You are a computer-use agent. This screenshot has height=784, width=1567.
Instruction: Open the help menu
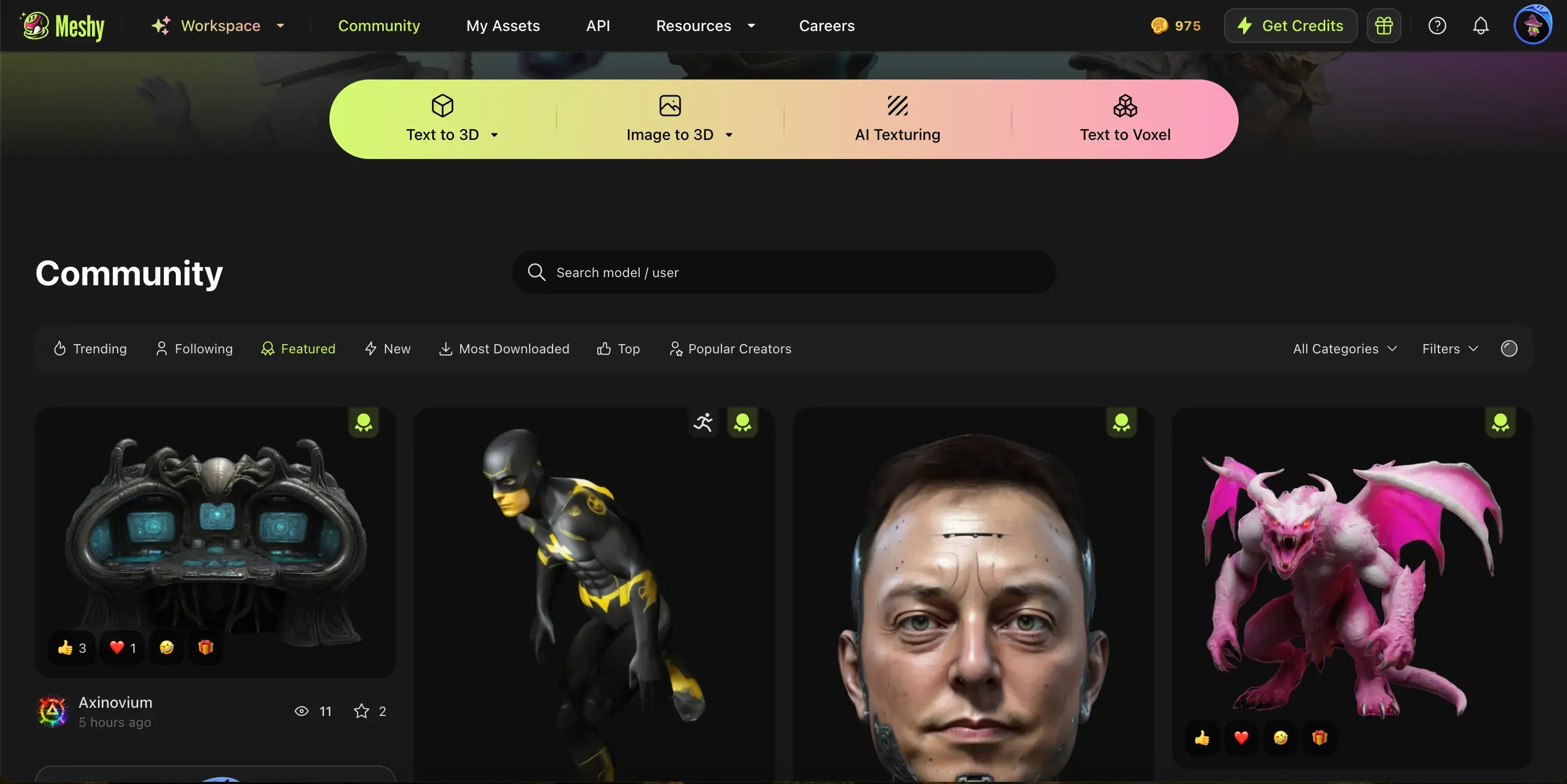point(1437,26)
